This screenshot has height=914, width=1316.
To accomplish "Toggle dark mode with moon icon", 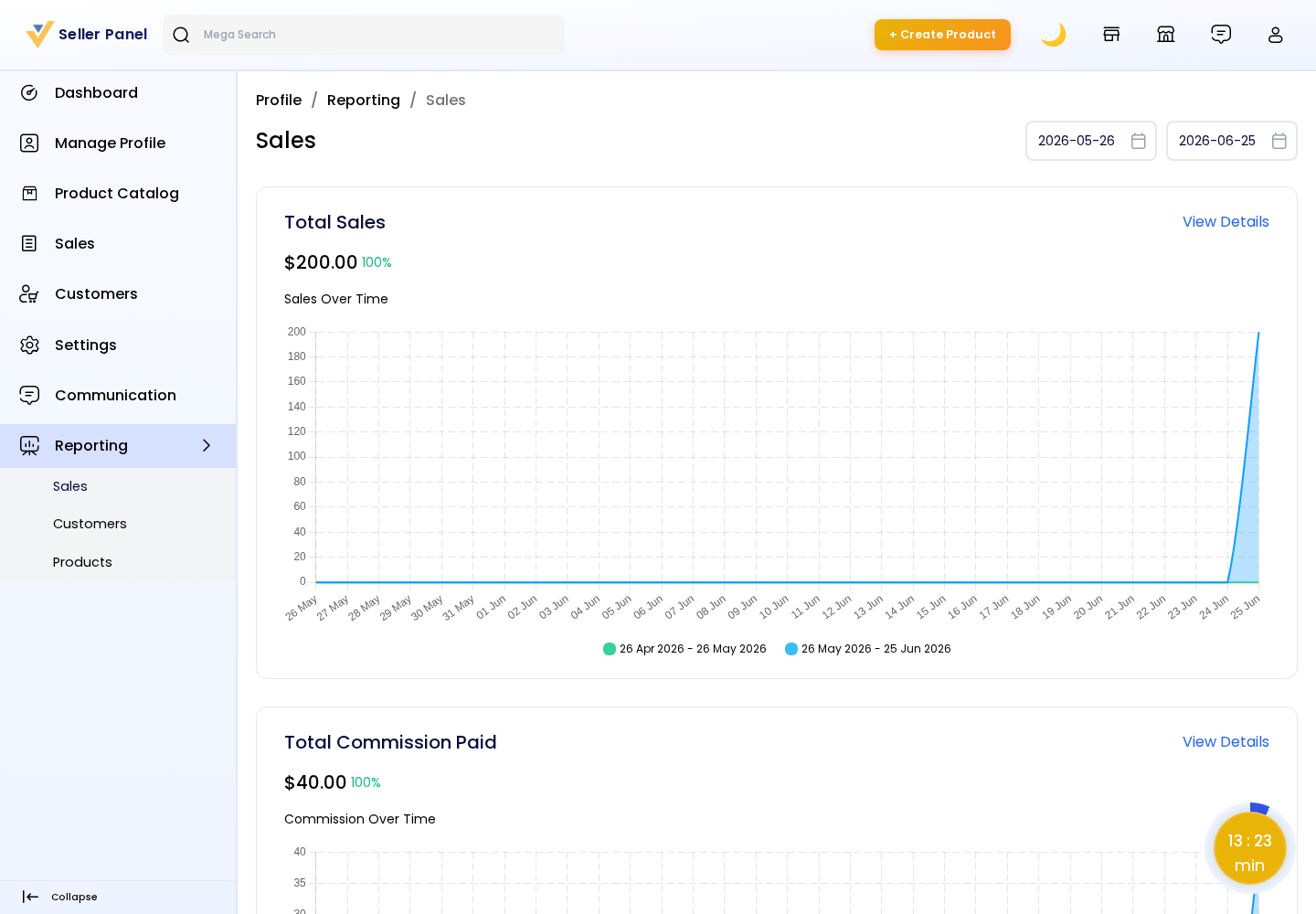I will pyautogui.click(x=1053, y=35).
